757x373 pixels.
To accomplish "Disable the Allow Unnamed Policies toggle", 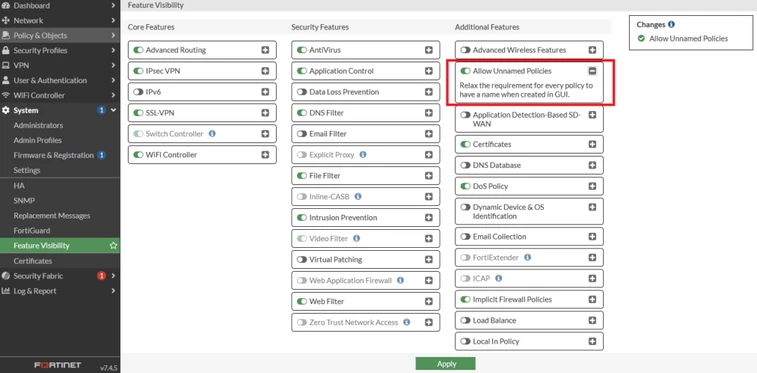I will click(x=465, y=71).
